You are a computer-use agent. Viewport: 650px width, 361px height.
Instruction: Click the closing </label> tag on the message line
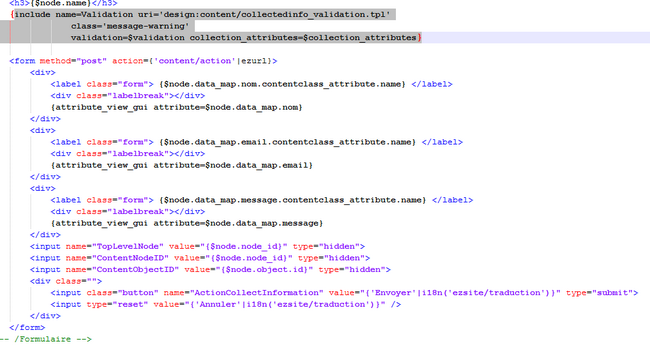coord(452,200)
